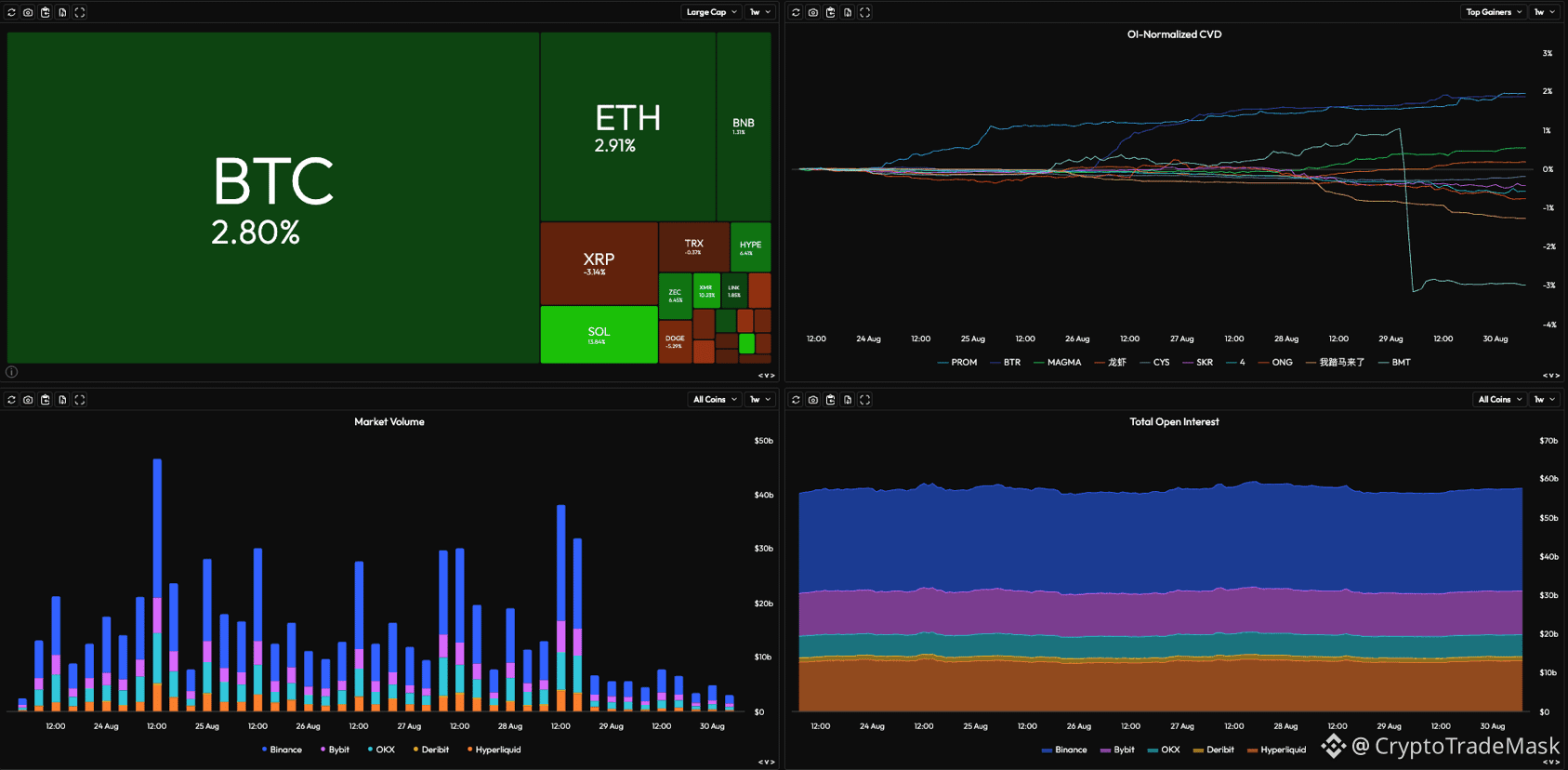Open the Large Cap dropdown on the heatmap

pyautogui.click(x=711, y=12)
